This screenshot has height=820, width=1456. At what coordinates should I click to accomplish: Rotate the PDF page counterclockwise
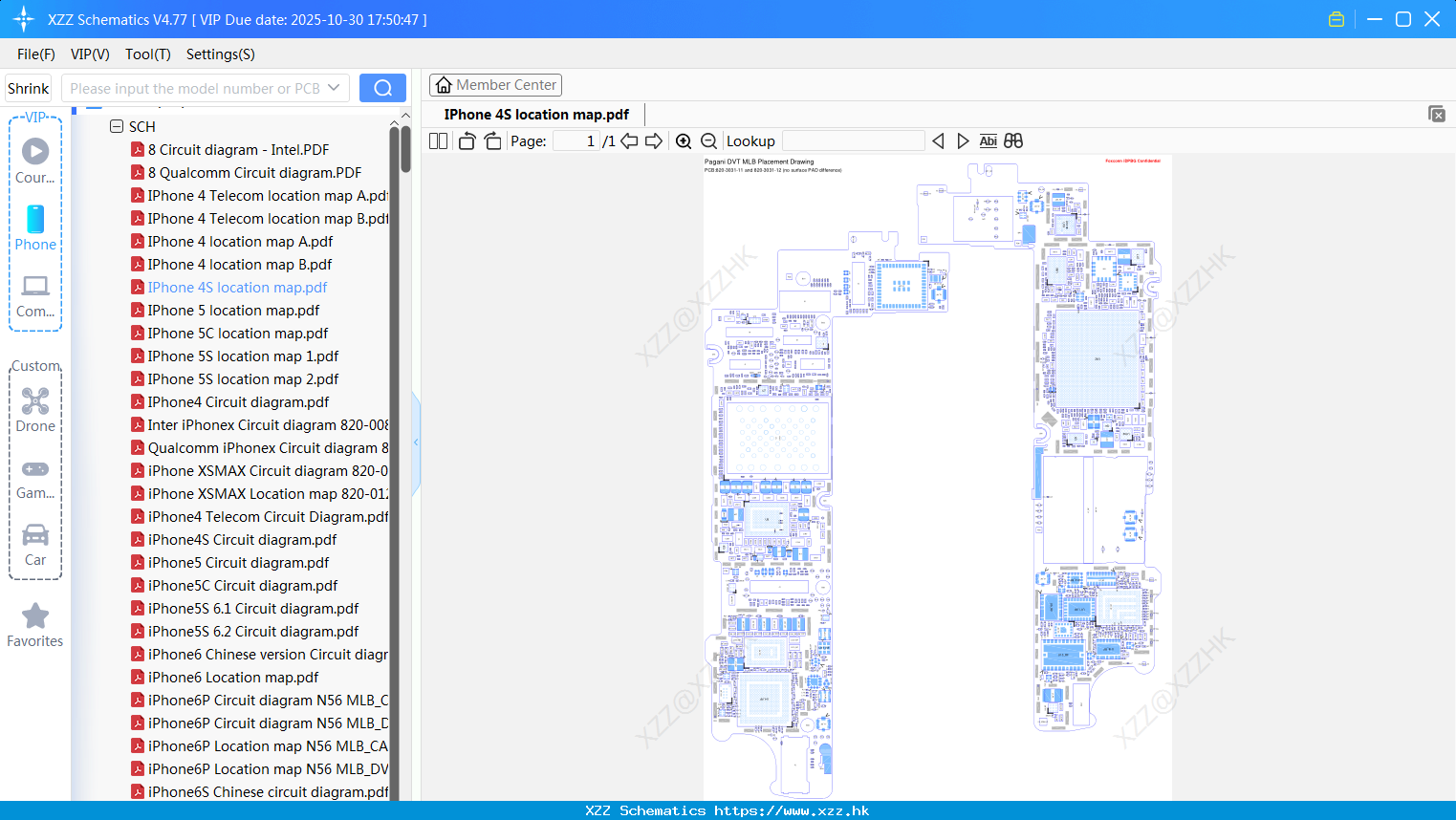pyautogui.click(x=467, y=141)
